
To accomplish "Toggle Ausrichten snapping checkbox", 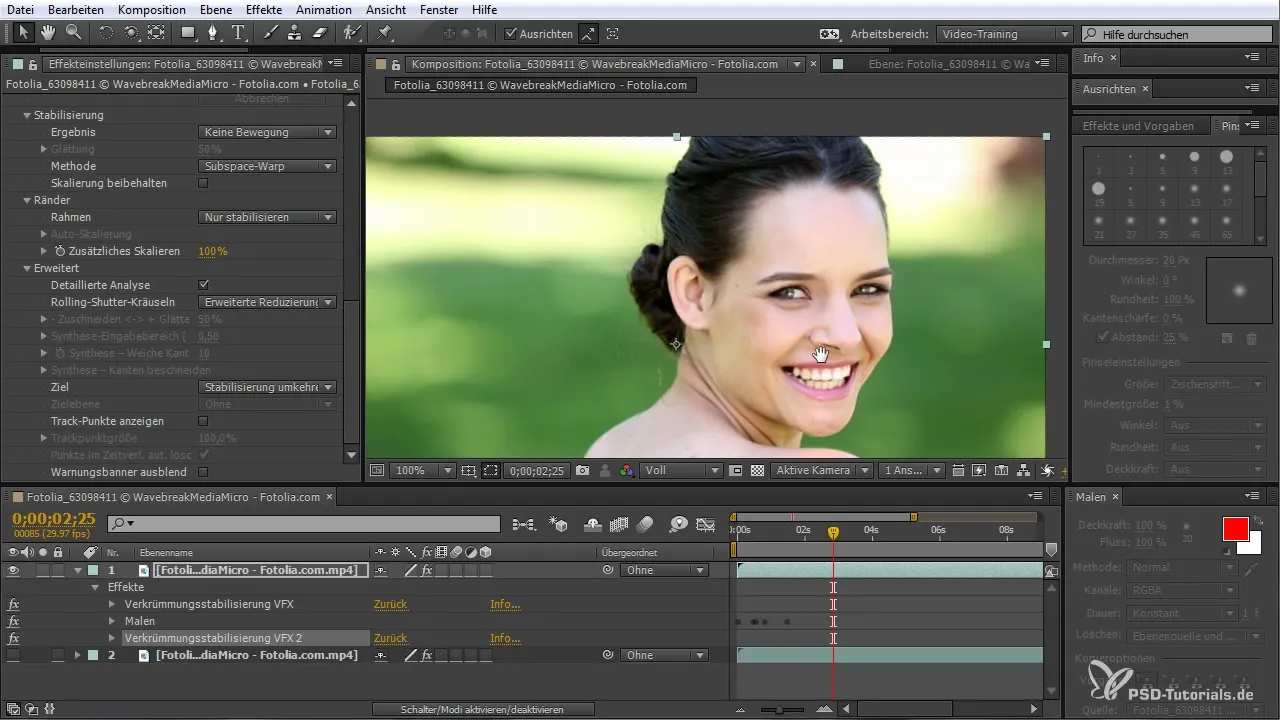I will (511, 33).
